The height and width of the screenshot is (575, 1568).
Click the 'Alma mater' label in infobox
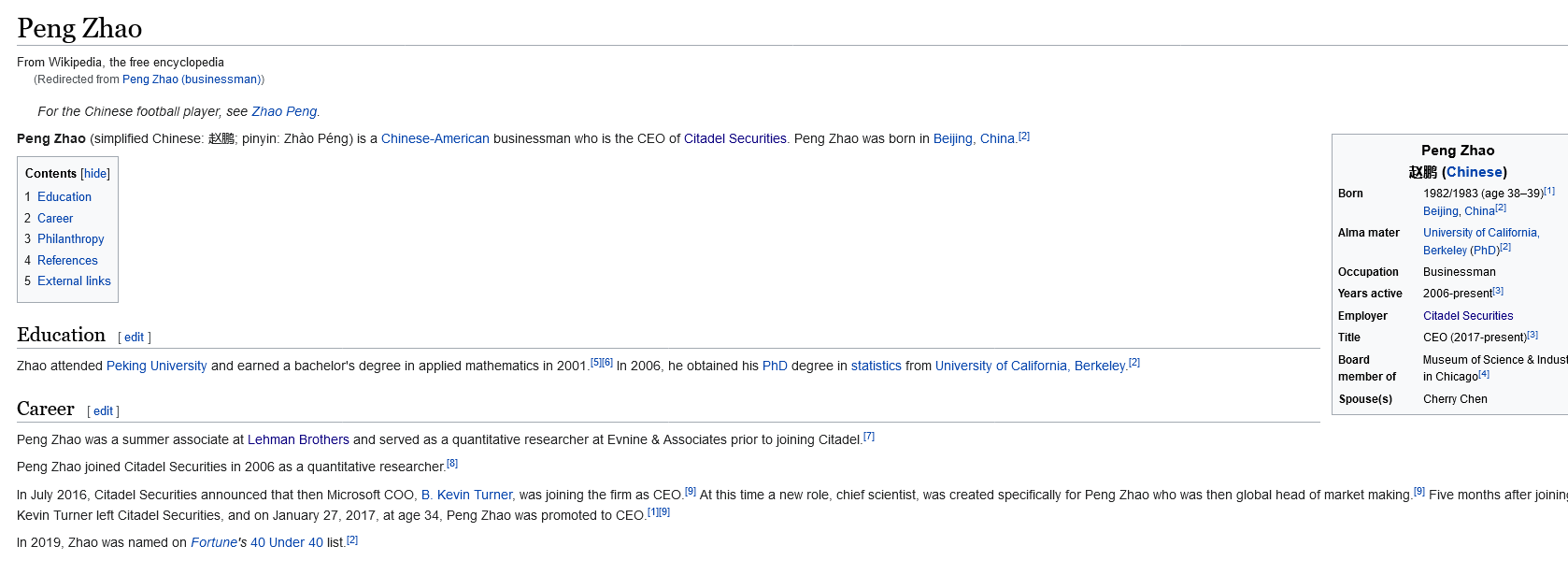pos(1369,233)
